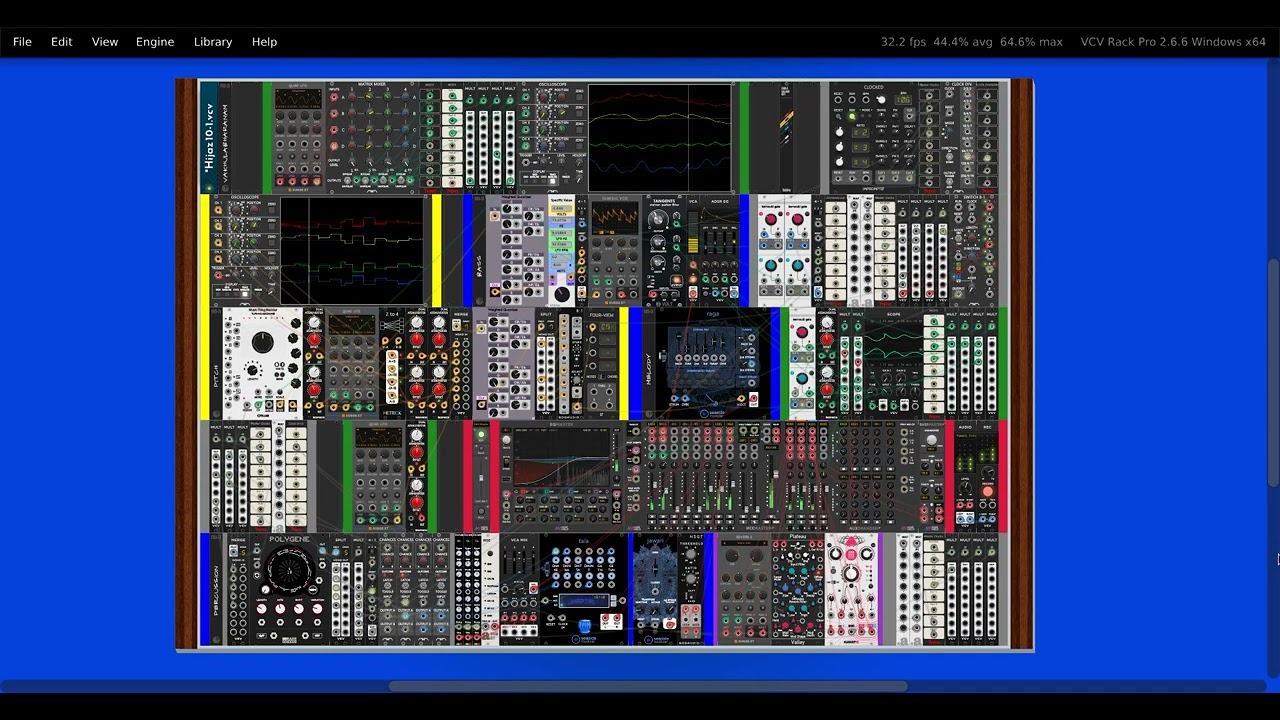
Task: Click the horizontal scrollbar thumb
Action: pyautogui.click(x=648, y=686)
